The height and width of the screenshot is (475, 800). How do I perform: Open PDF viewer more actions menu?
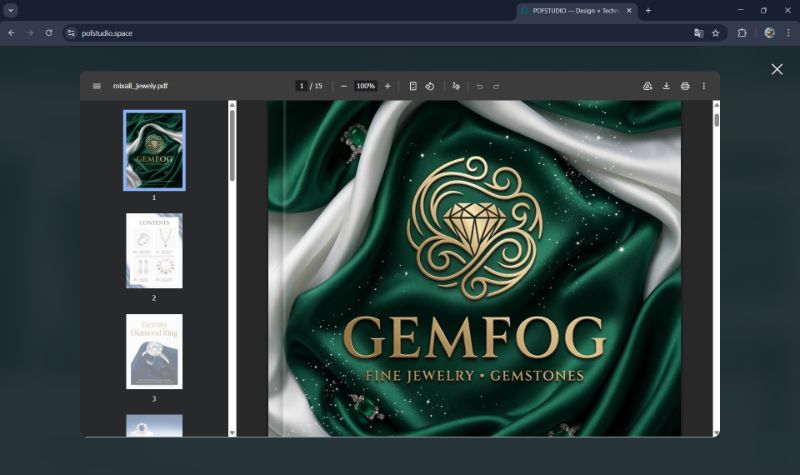tap(704, 86)
